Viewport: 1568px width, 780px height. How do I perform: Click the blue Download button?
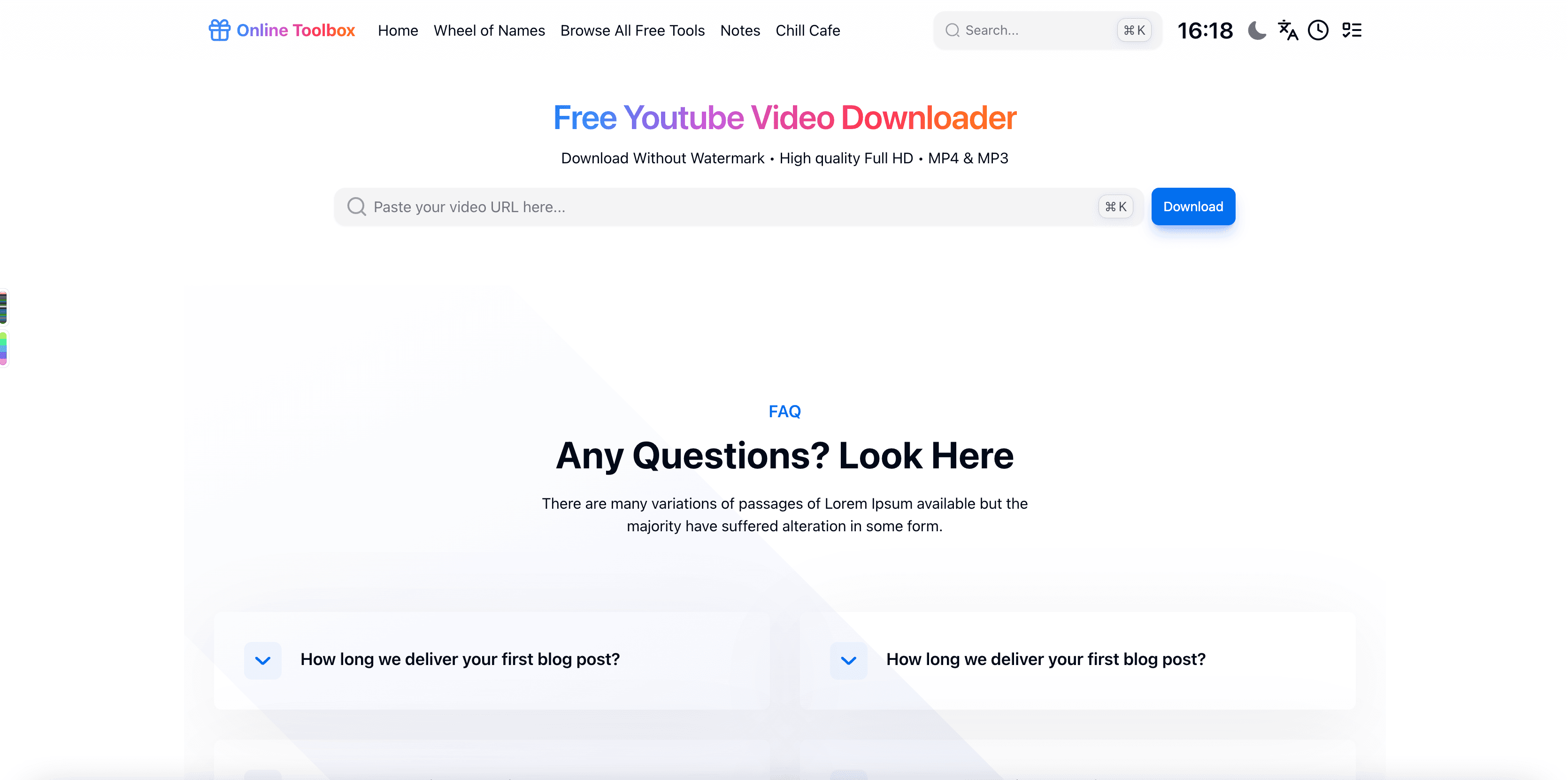point(1193,207)
